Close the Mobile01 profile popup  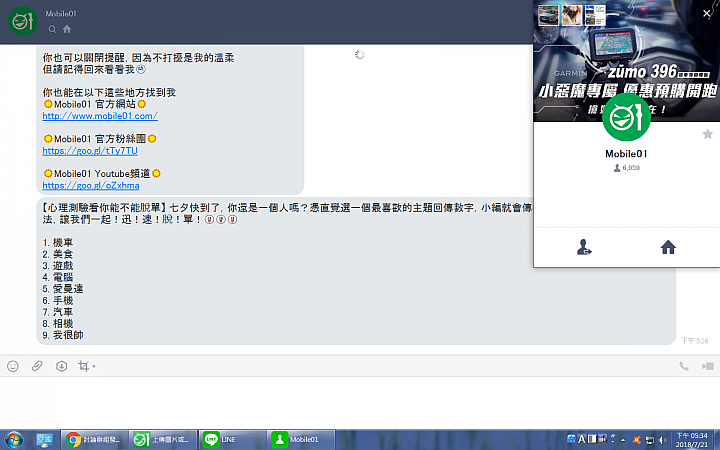pos(707,14)
